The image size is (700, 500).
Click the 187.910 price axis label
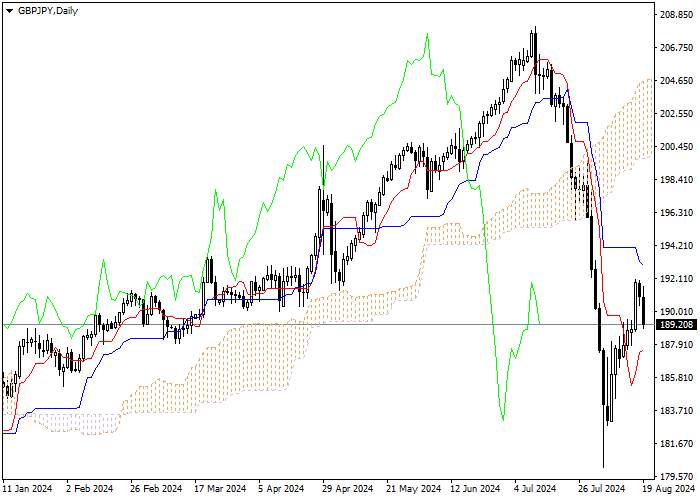[677, 345]
